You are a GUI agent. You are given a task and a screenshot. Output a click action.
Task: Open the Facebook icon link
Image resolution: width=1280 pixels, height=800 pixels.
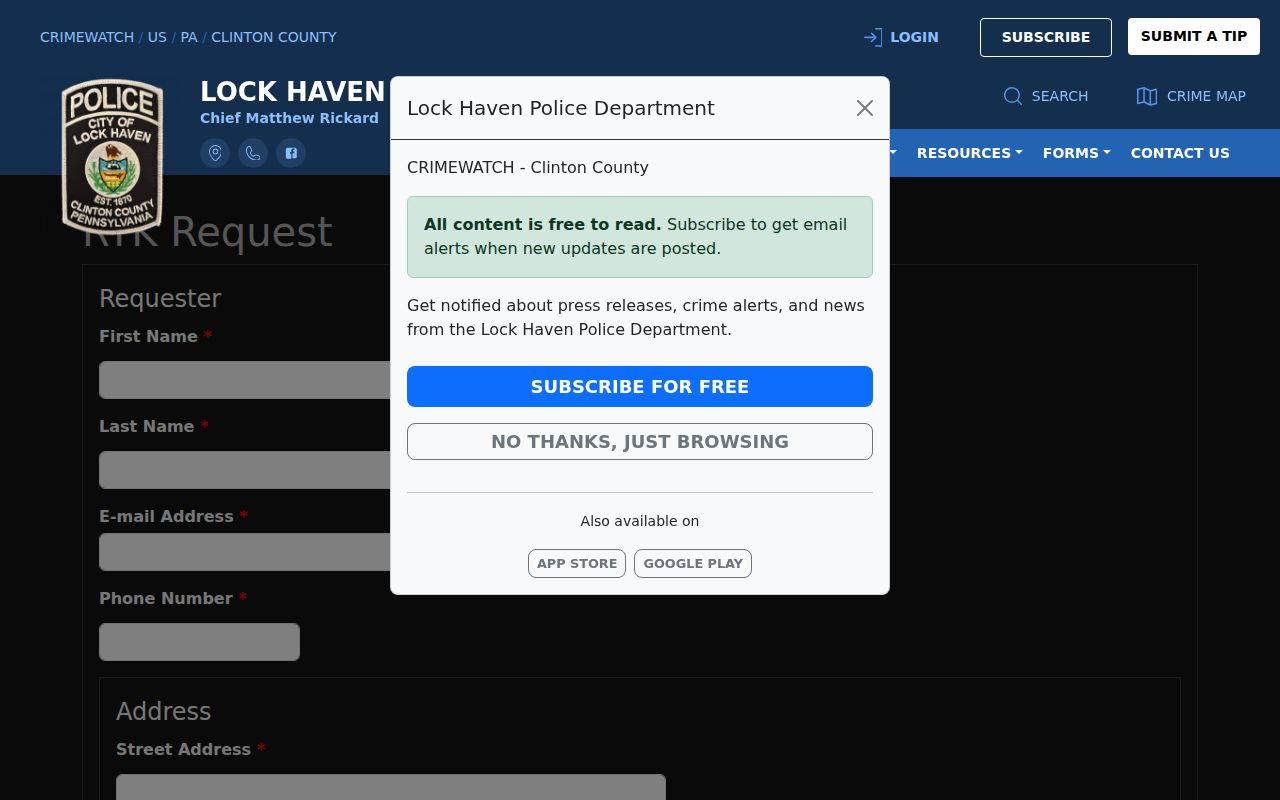pos(291,153)
